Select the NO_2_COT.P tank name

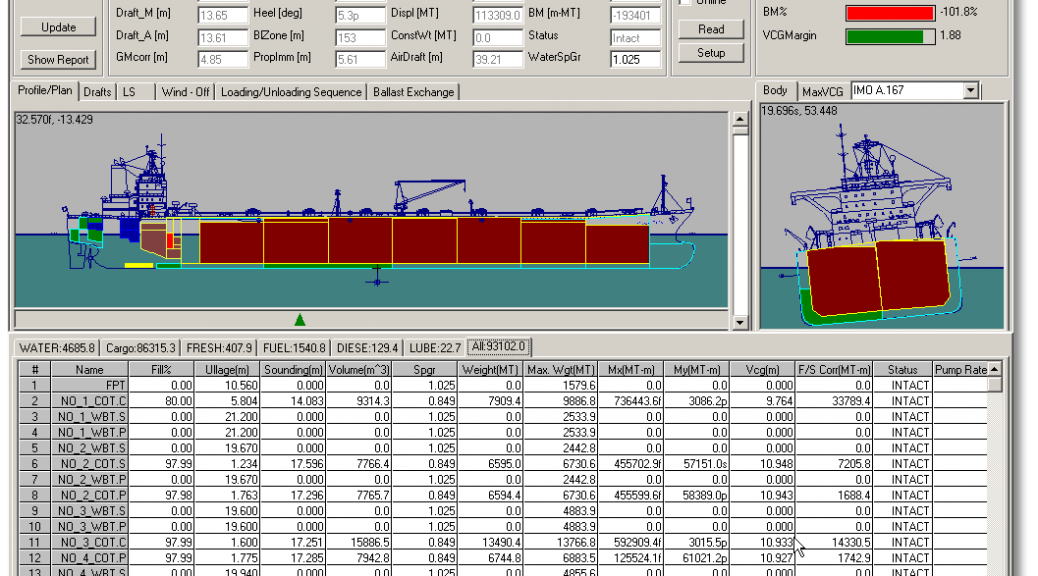pyautogui.click(x=89, y=495)
